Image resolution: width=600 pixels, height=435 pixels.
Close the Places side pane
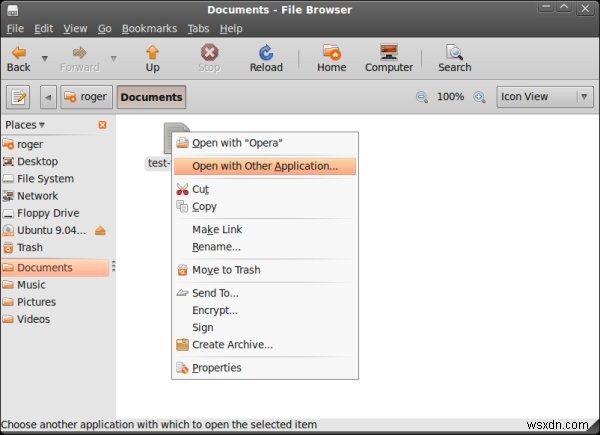pos(102,125)
